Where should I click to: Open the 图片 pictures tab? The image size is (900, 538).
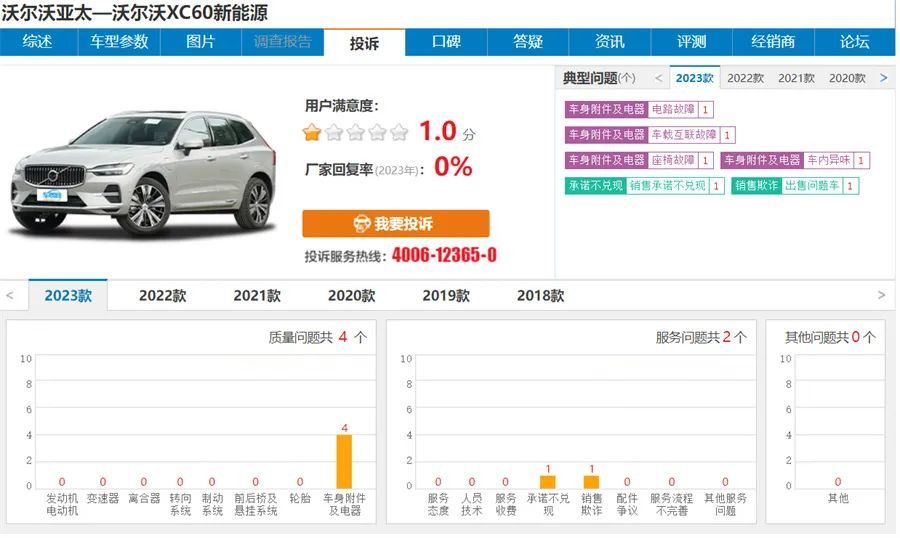(200, 42)
